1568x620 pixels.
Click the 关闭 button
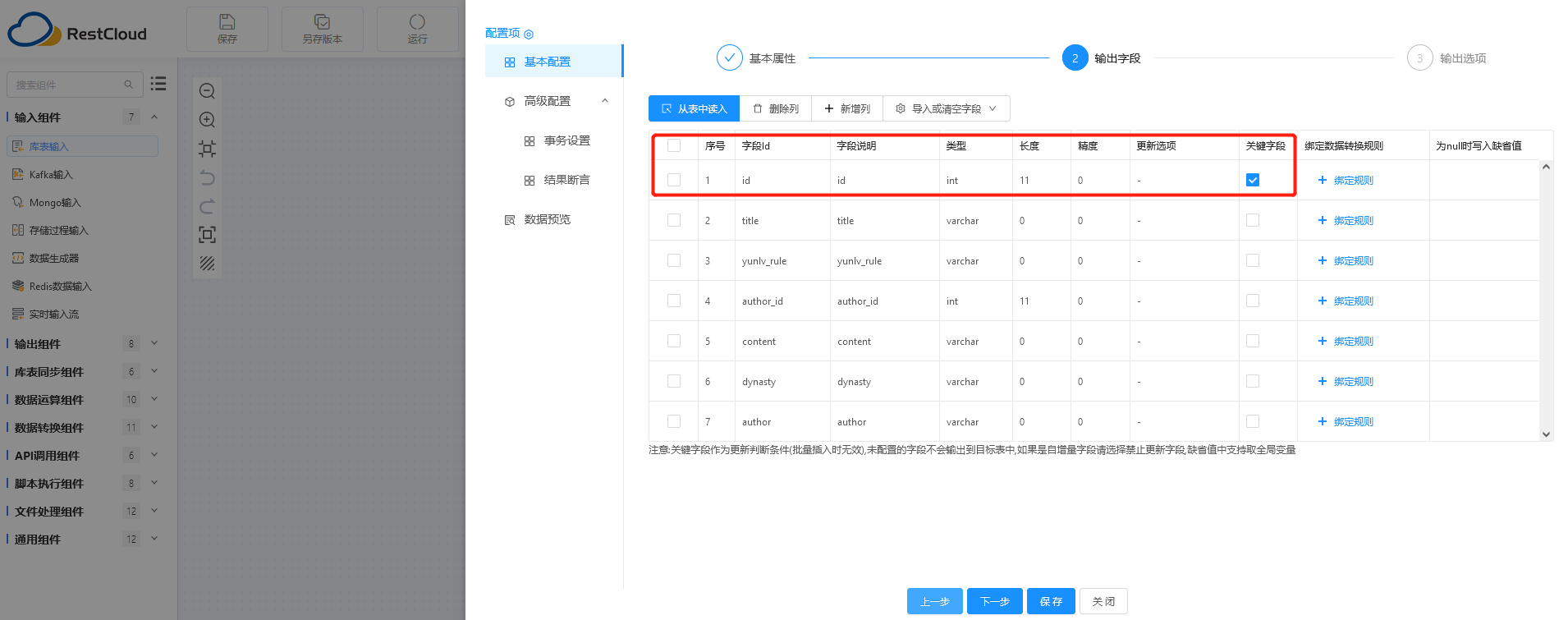1103,601
